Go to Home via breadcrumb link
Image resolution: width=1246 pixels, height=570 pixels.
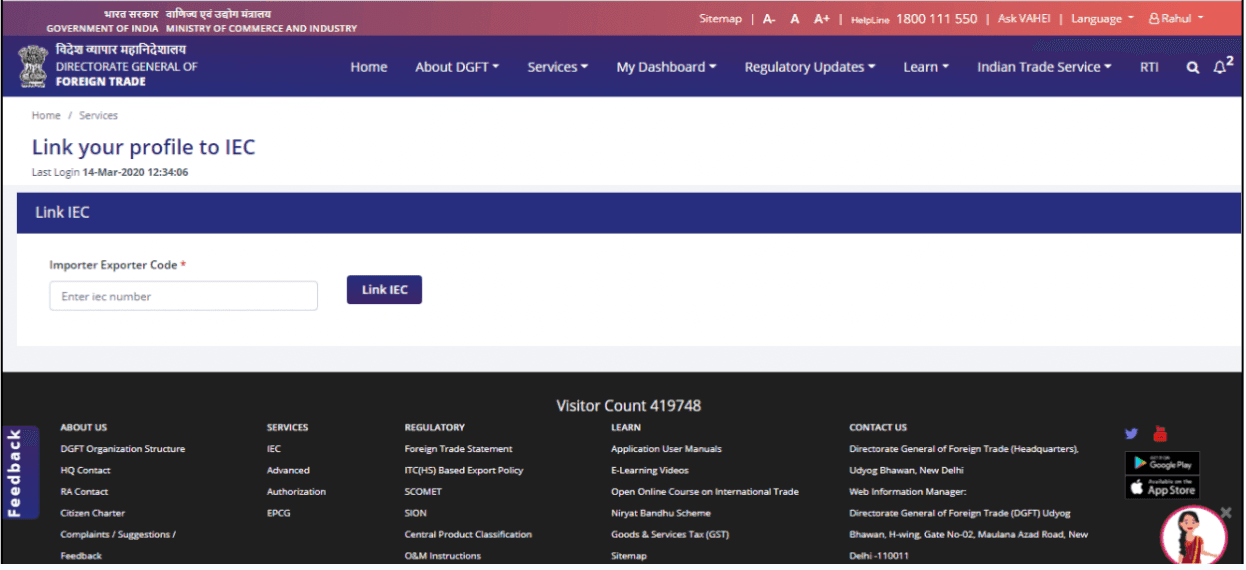tap(46, 116)
